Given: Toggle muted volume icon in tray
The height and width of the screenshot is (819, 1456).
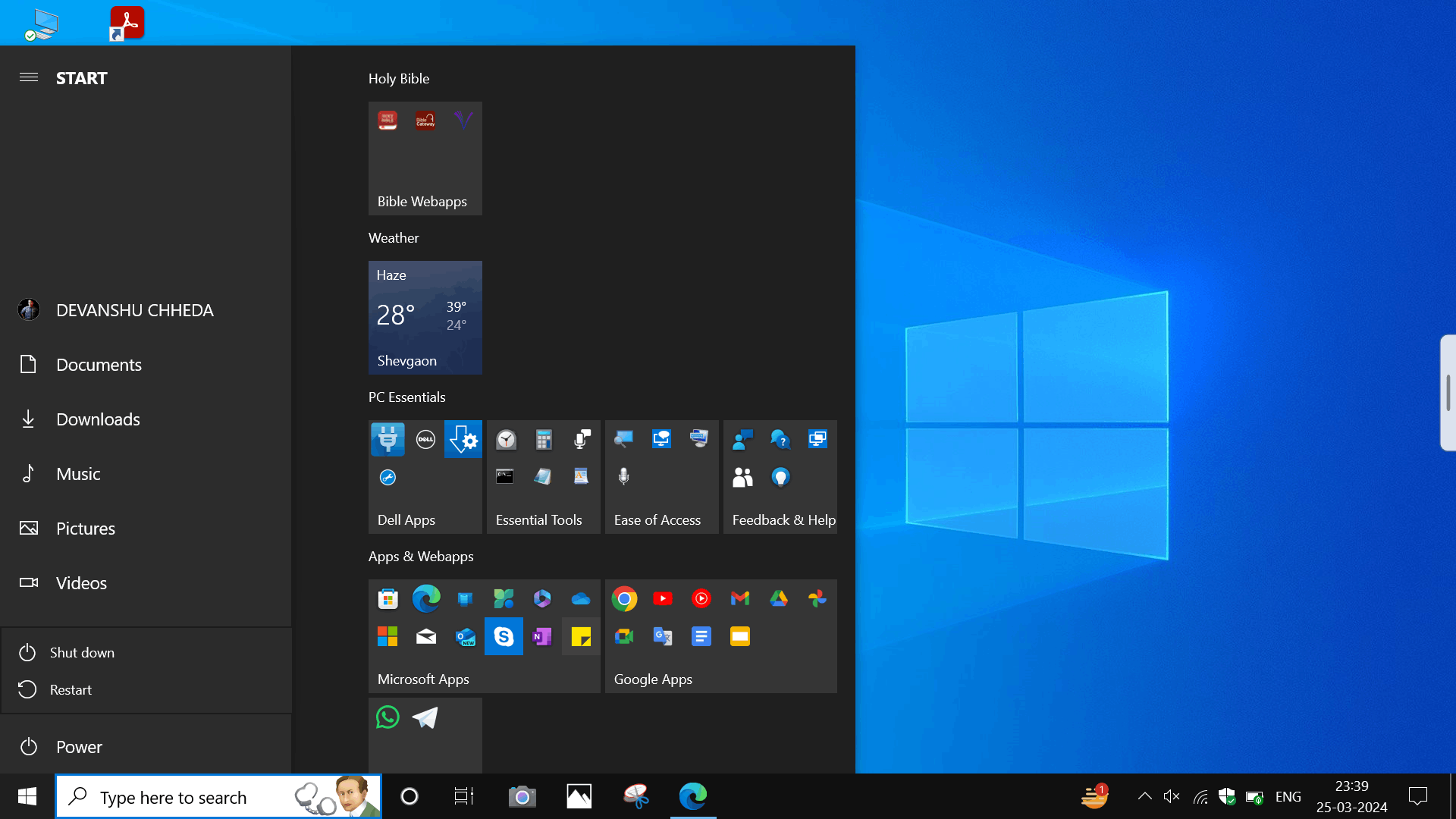Looking at the screenshot, I should pyautogui.click(x=1172, y=796).
